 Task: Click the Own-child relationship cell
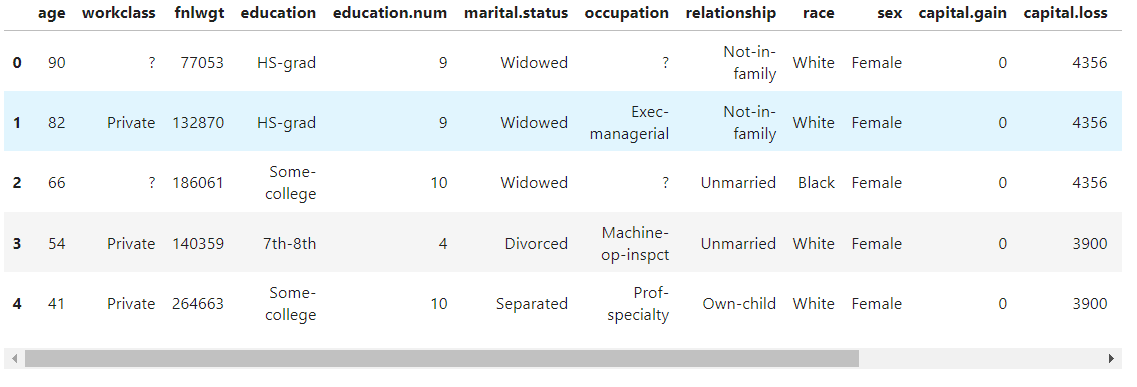click(x=739, y=304)
